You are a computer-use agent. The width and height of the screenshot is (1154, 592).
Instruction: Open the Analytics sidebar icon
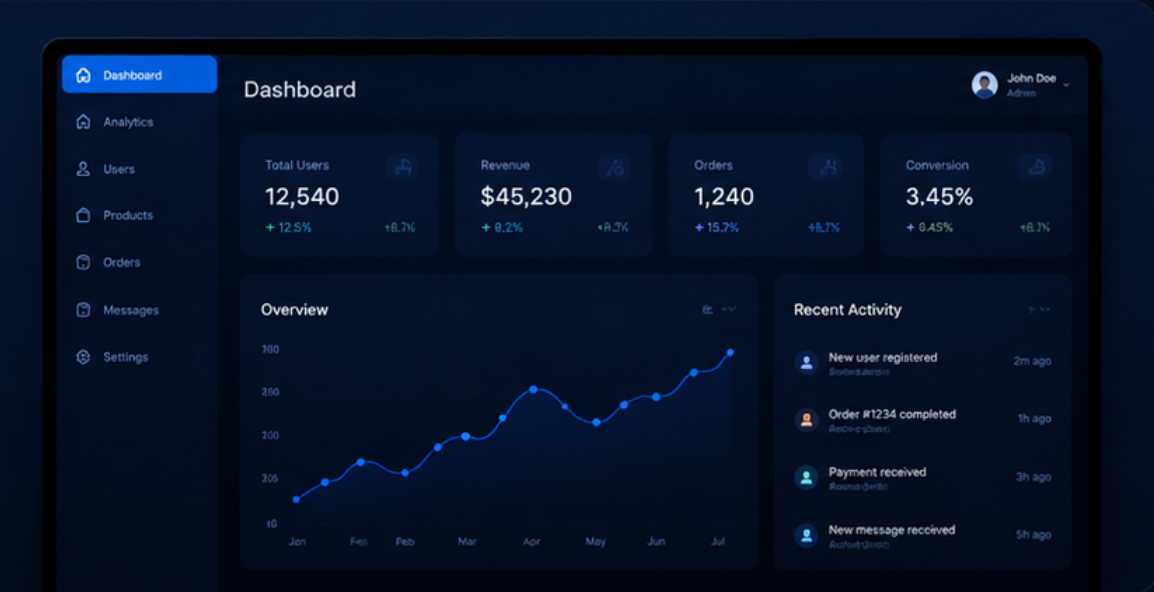pyautogui.click(x=83, y=121)
